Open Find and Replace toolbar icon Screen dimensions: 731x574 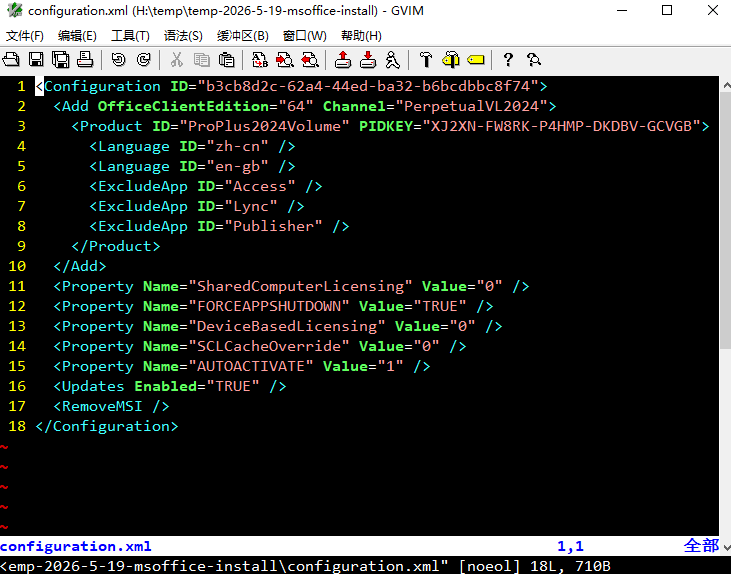[x=260, y=60]
